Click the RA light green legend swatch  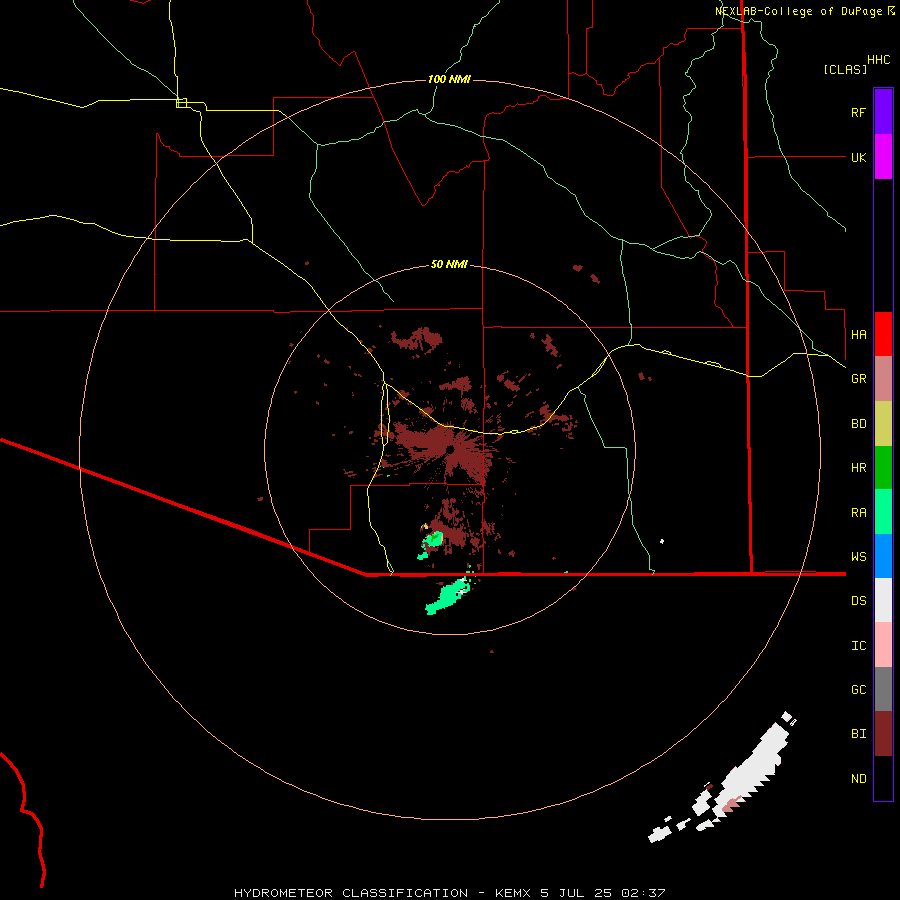click(x=883, y=512)
